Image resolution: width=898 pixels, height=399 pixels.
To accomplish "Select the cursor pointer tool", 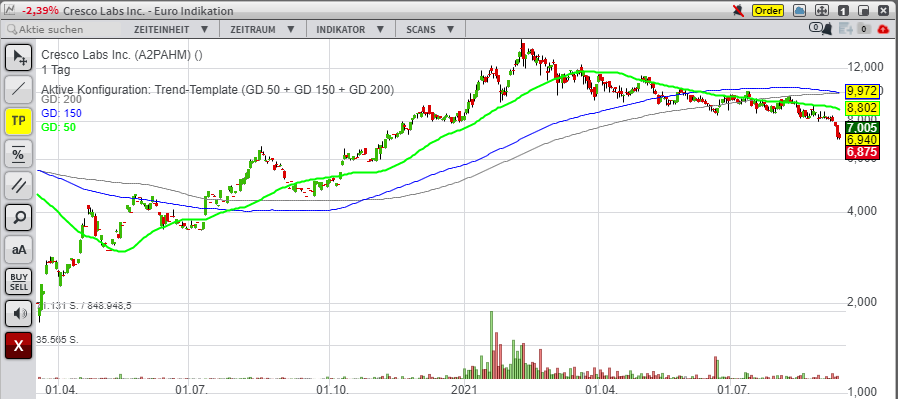I will coord(18,57).
